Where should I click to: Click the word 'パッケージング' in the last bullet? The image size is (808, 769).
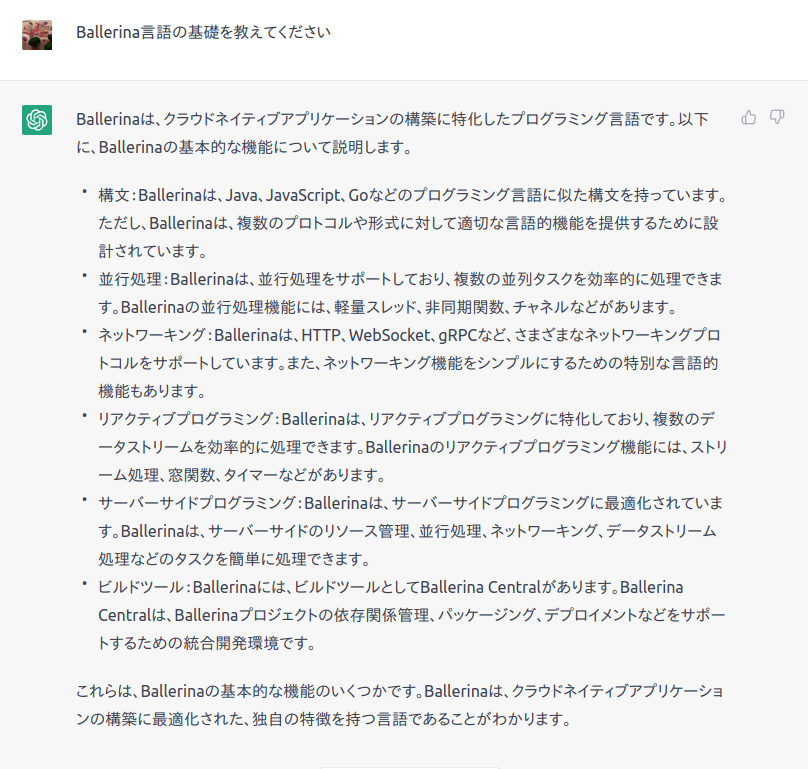pyautogui.click(x=480, y=613)
